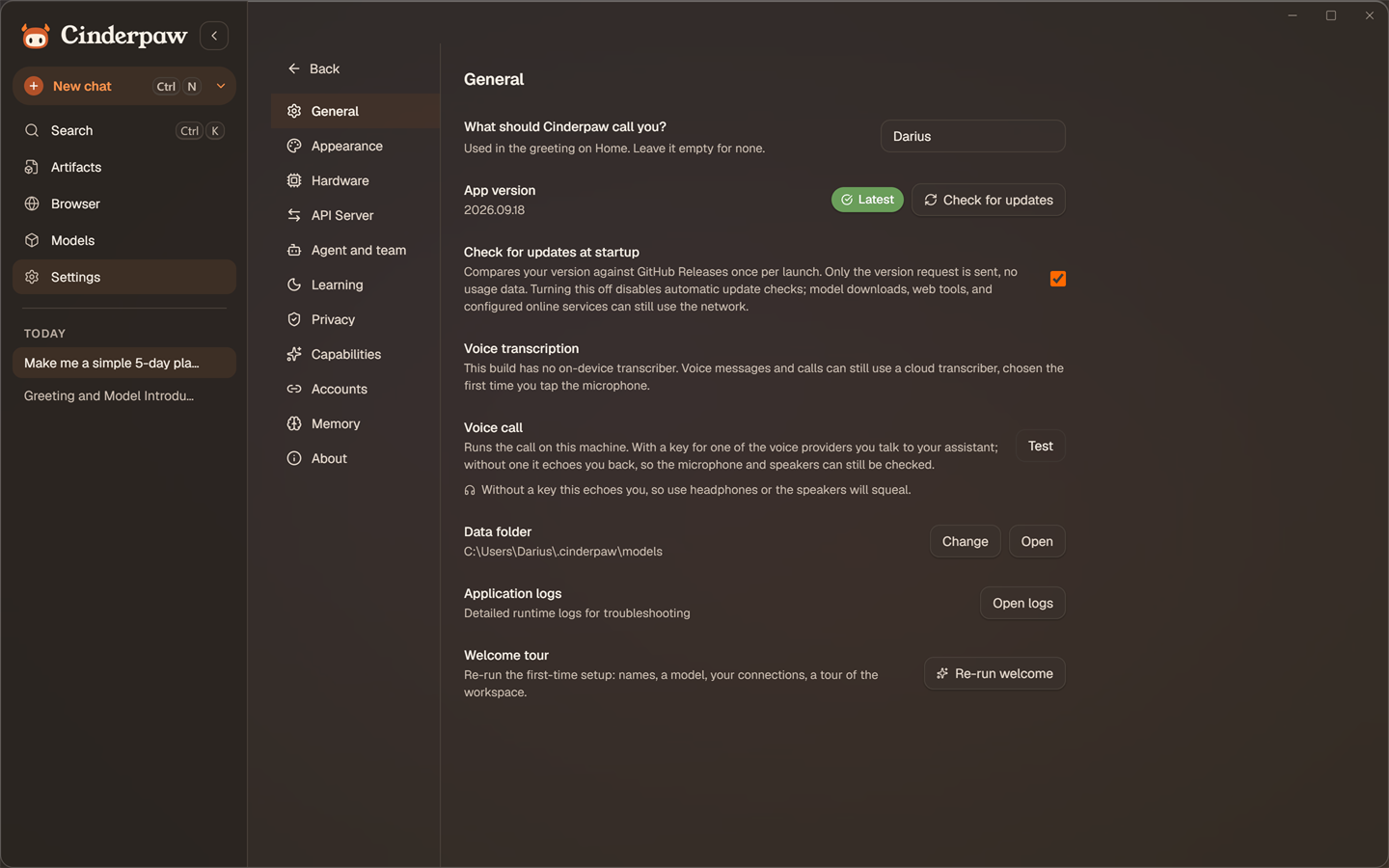Screen dimensions: 1389x868
Task: Open the chat 'Greeting and Model Introdu...'
Action: tap(124, 395)
